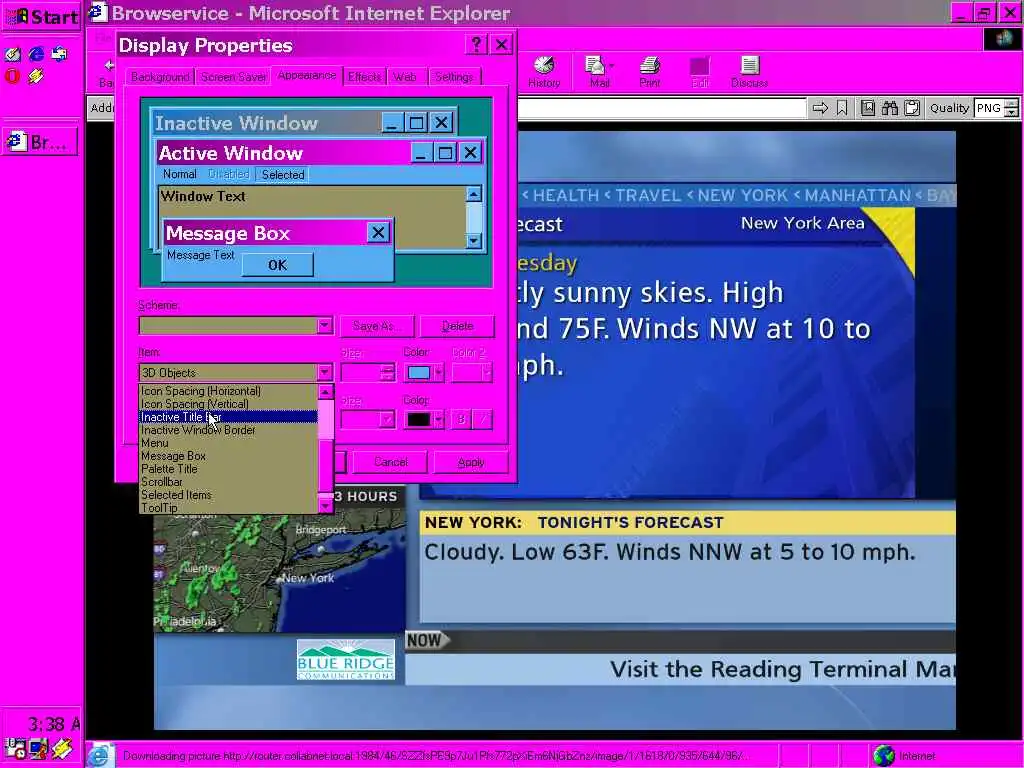Open the Web tab

point(405,77)
